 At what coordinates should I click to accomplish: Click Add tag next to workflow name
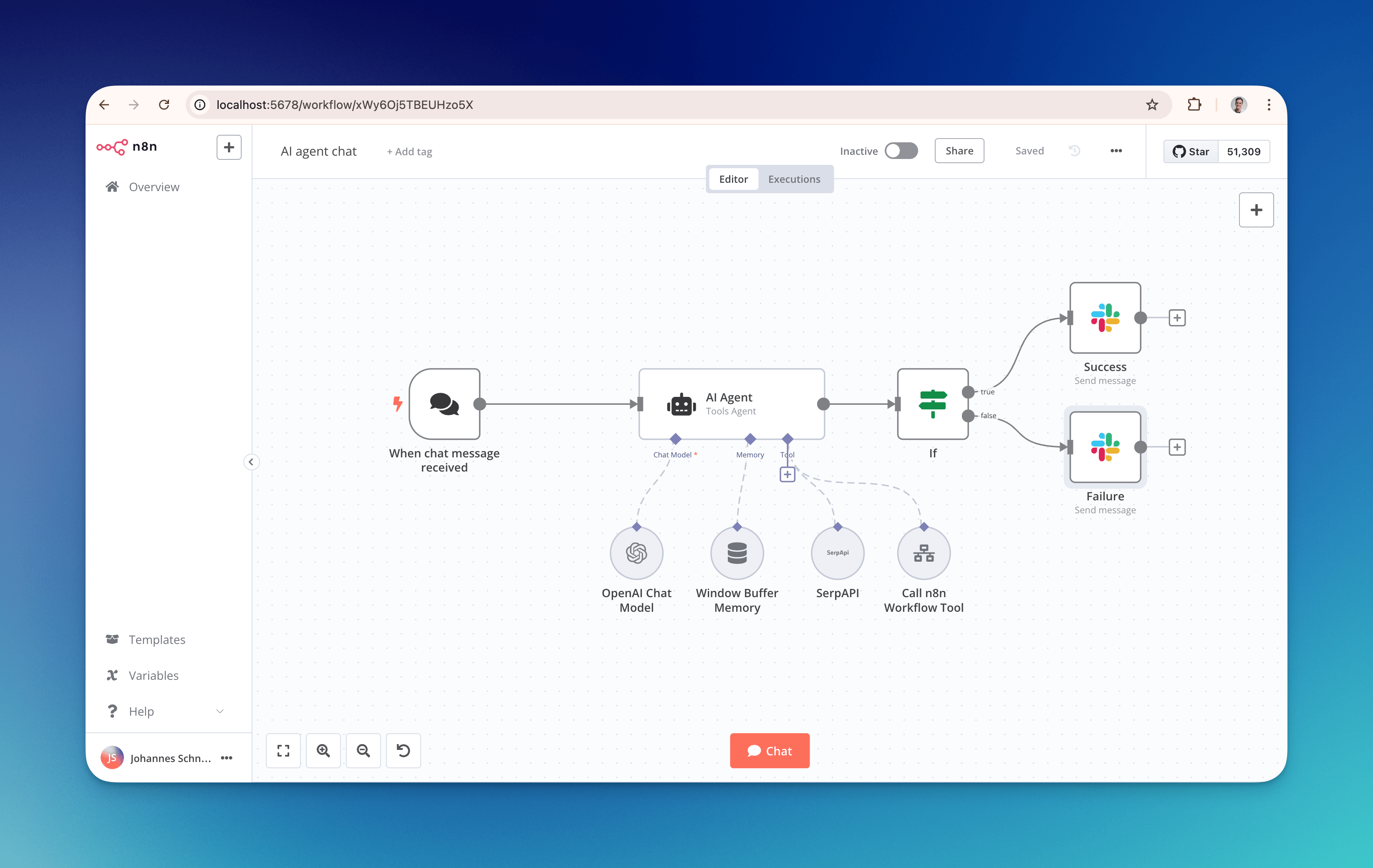(409, 152)
